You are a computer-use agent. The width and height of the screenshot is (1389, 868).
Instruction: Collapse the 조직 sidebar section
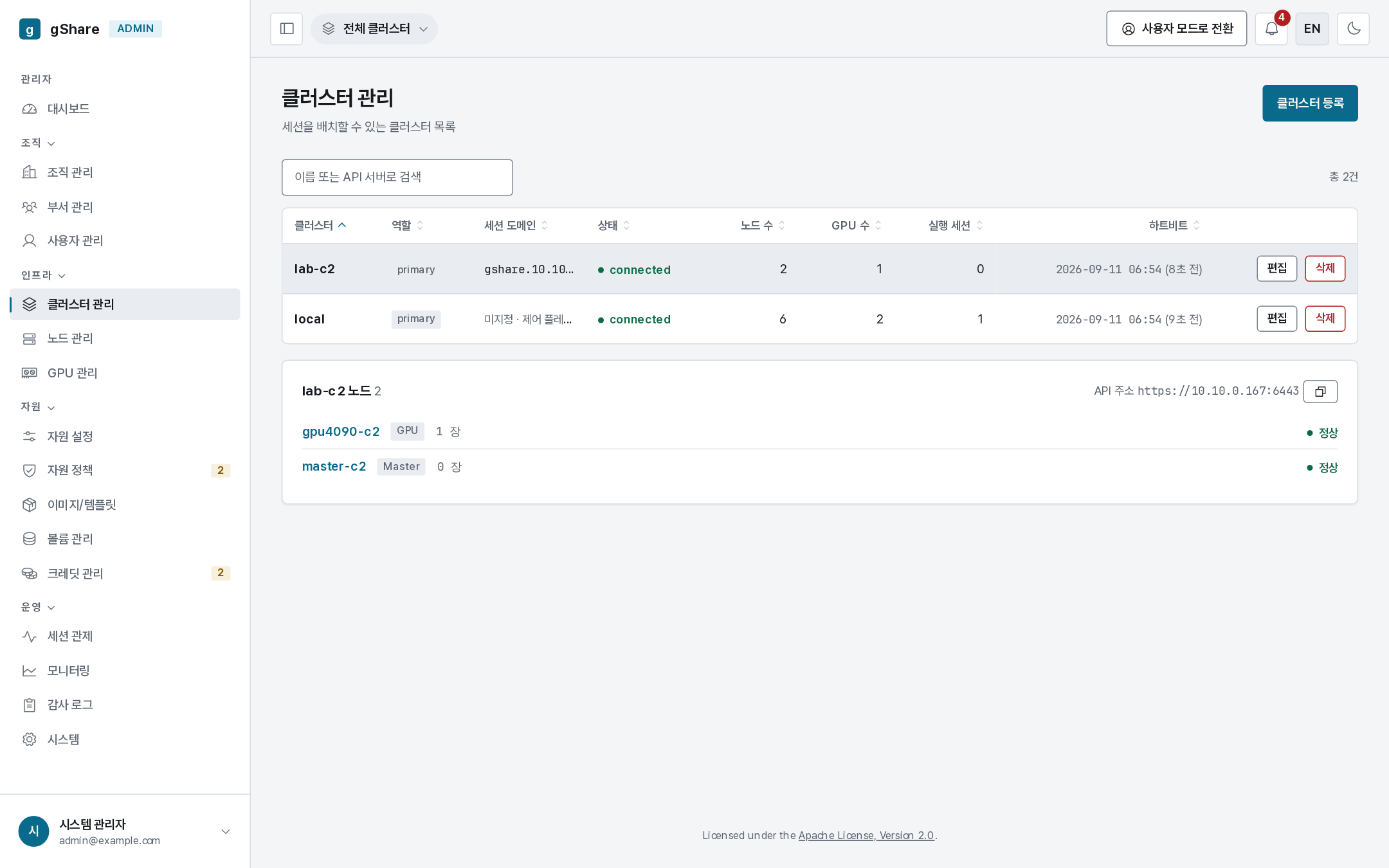[x=38, y=143]
